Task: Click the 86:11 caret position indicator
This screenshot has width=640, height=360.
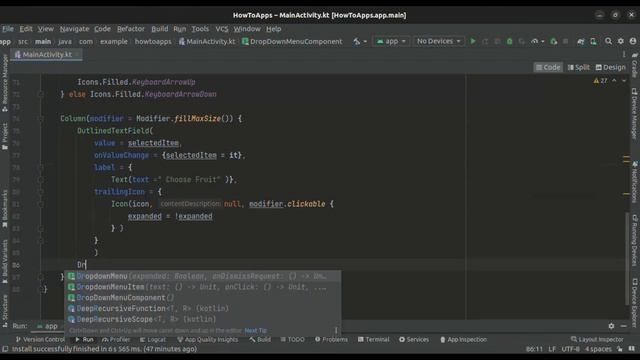Action: (x=534, y=349)
